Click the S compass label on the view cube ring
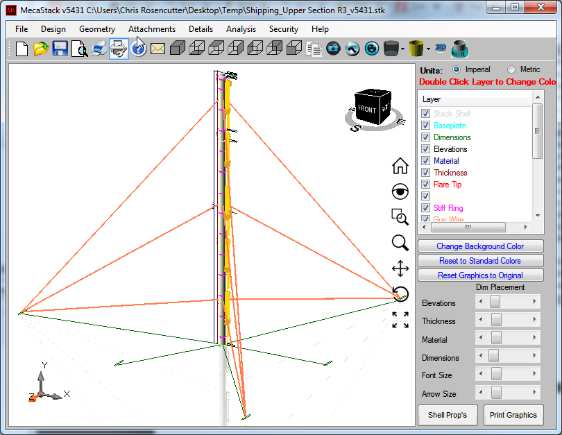562x435 pixels. 354,128
